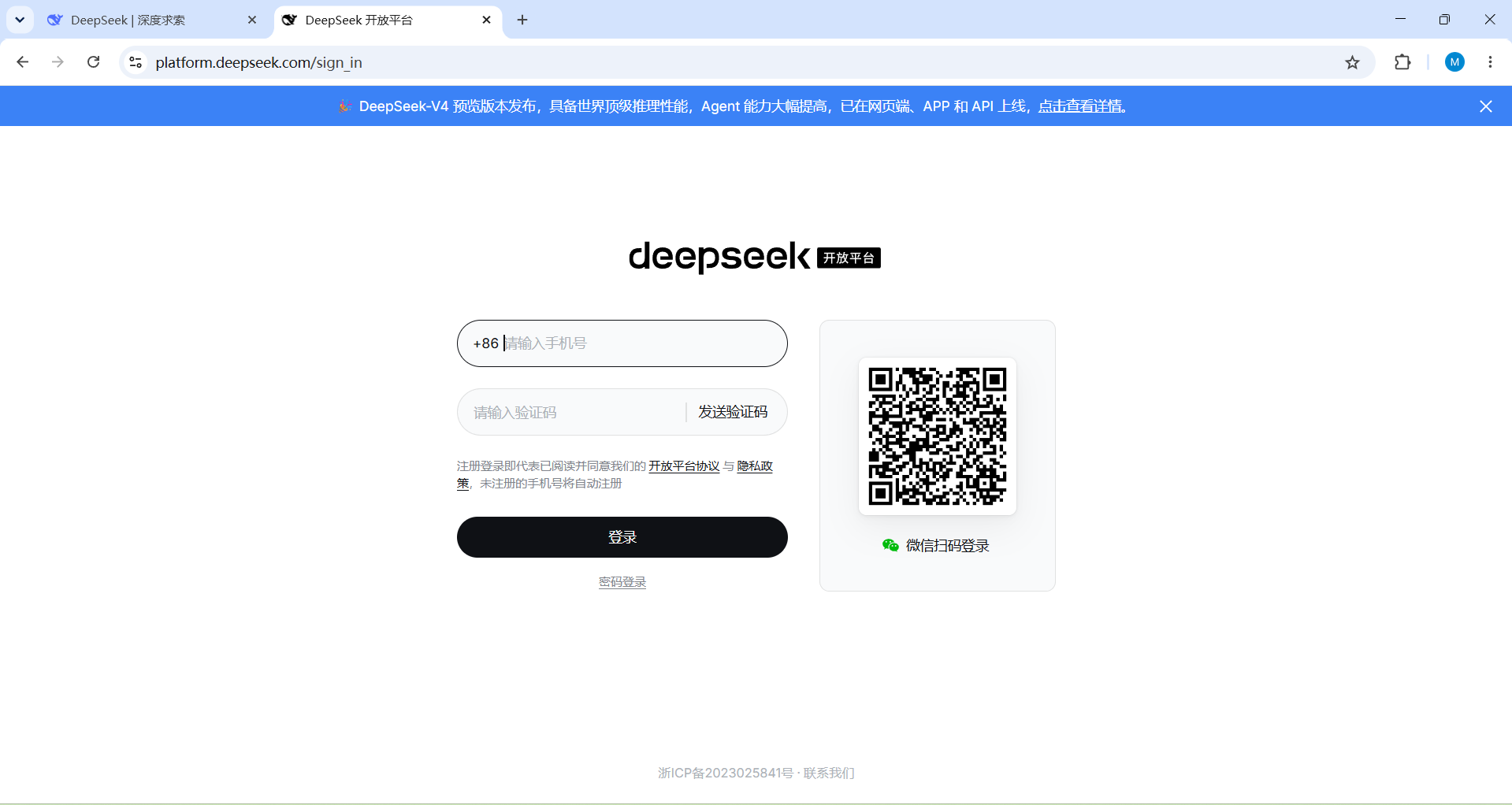Click the deepseek logo
The image size is (1512, 805).
point(719,257)
